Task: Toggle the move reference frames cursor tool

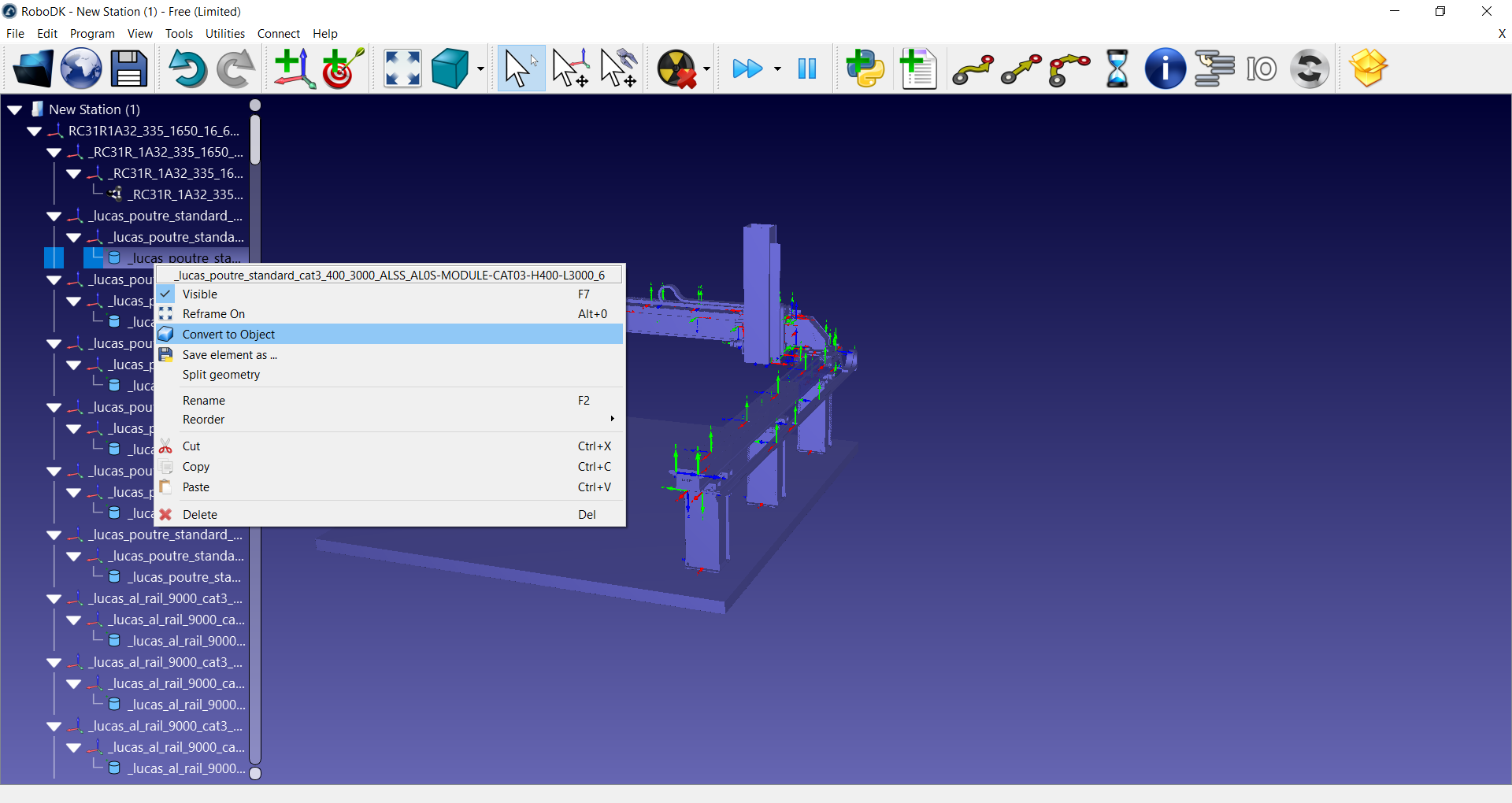Action: (570, 69)
